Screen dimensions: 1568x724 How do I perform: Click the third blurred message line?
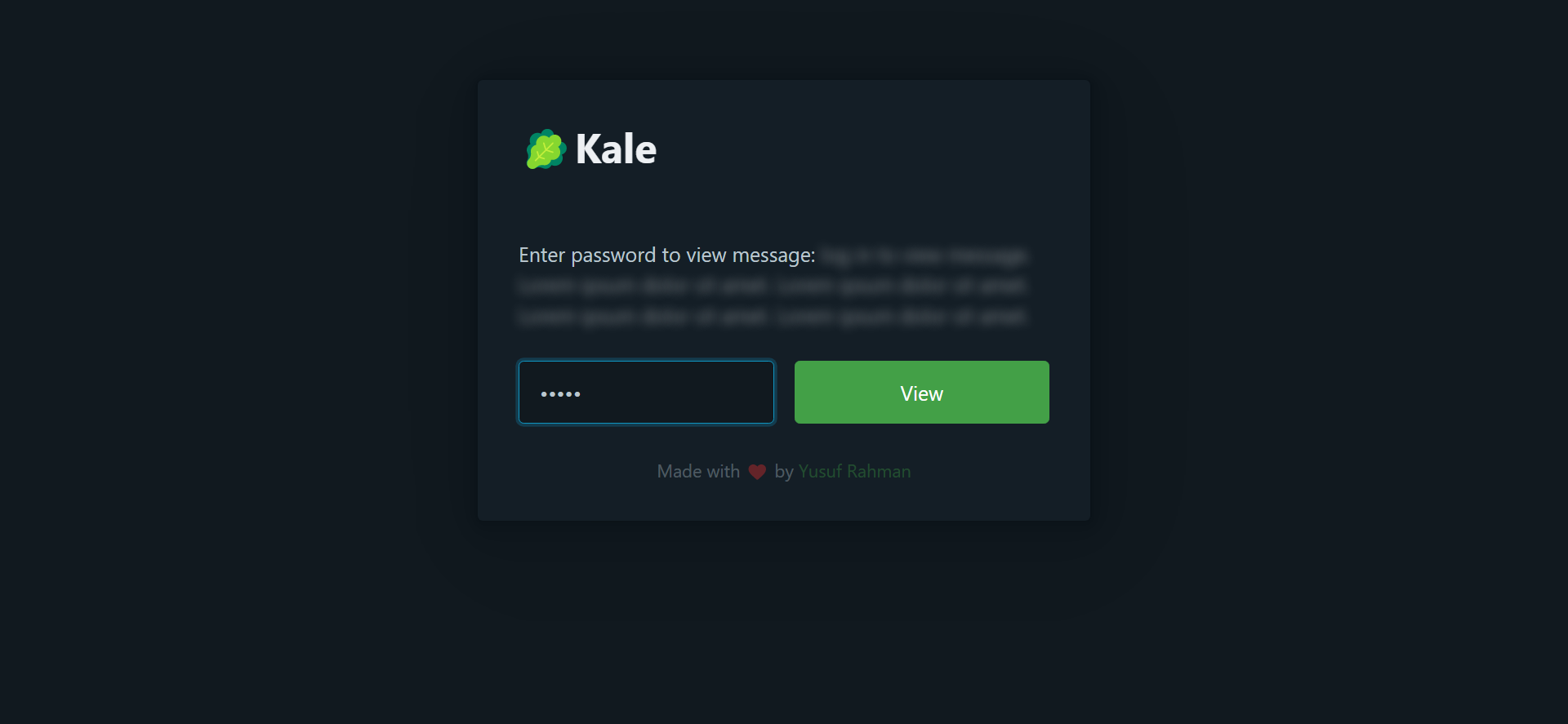tap(773, 317)
